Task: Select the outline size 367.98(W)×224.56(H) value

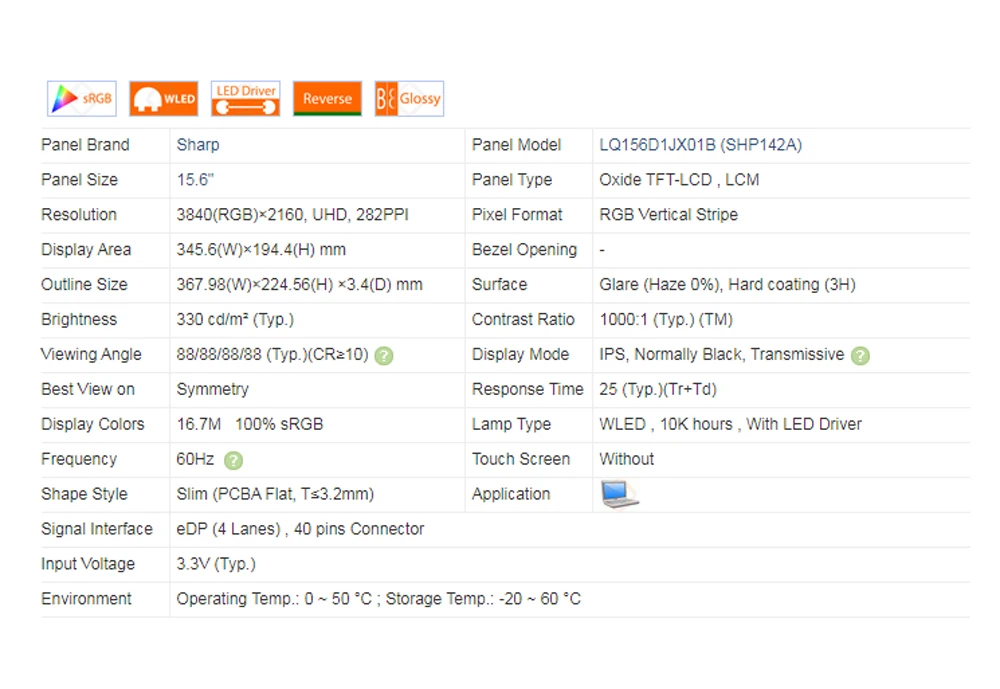Action: 300,285
